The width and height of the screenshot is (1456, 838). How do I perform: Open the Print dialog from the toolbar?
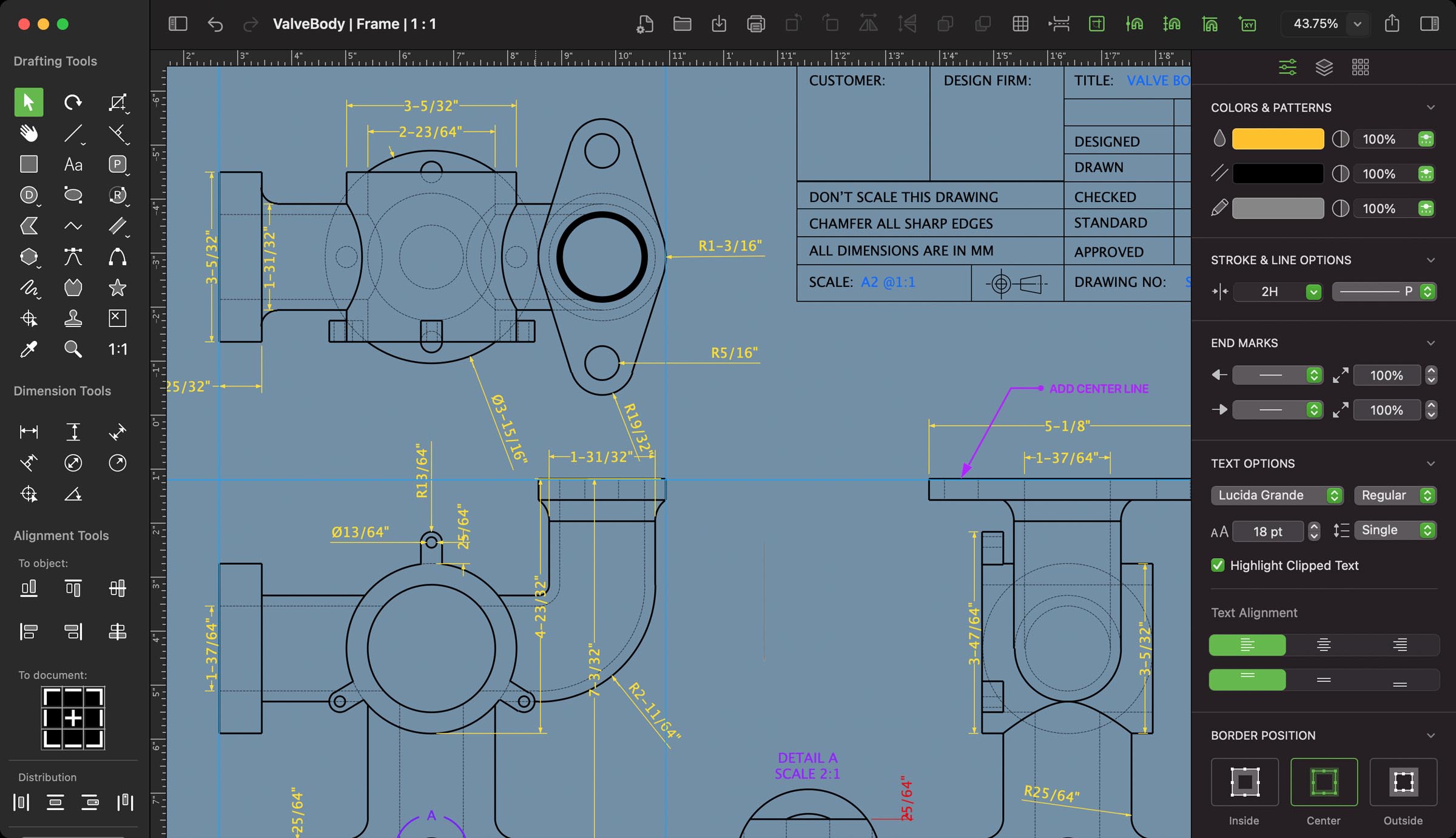pos(756,24)
